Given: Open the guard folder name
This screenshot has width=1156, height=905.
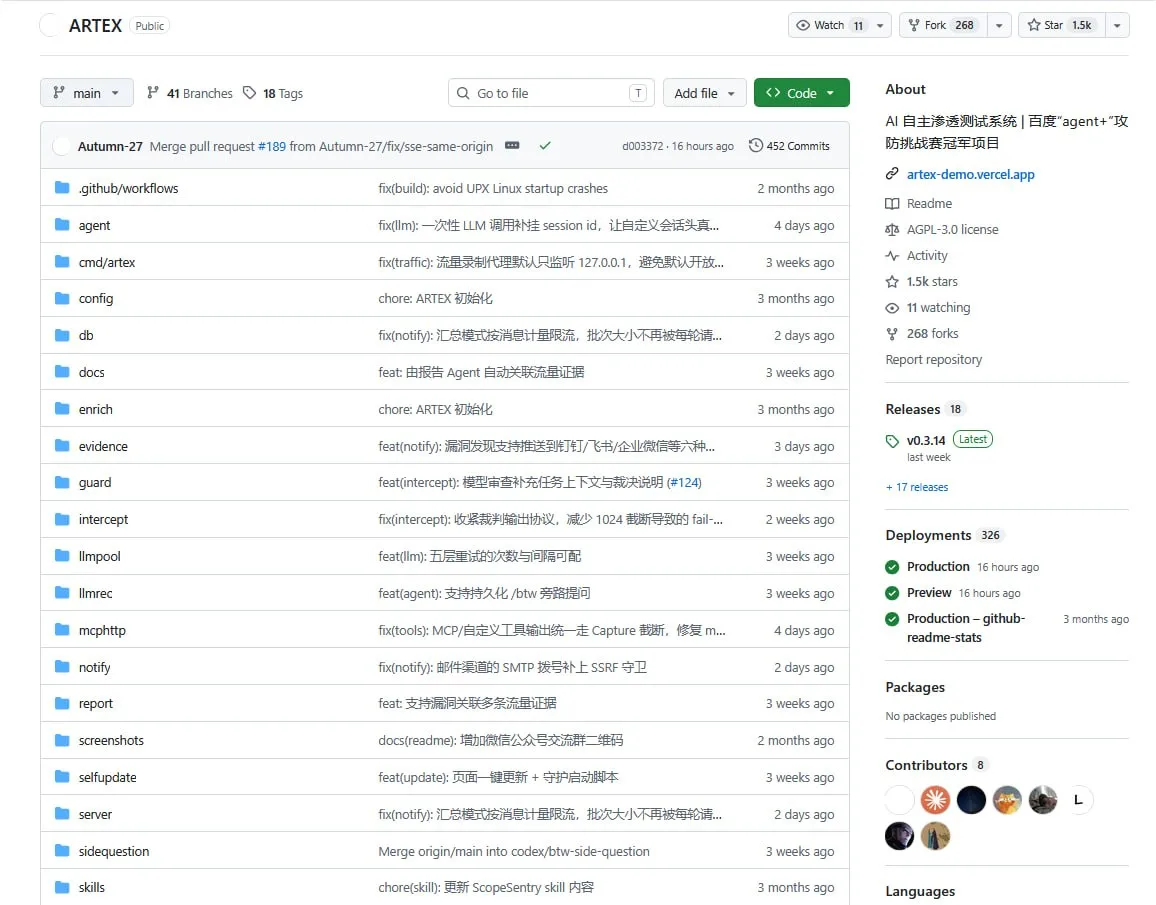Looking at the screenshot, I should (95, 482).
